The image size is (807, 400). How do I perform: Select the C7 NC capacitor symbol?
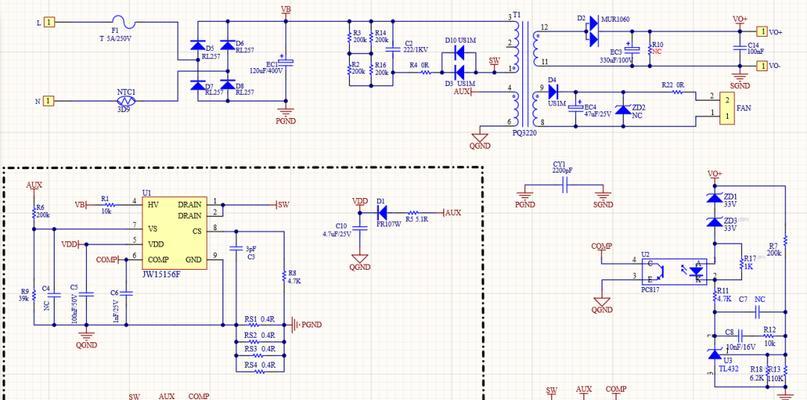tap(758, 311)
